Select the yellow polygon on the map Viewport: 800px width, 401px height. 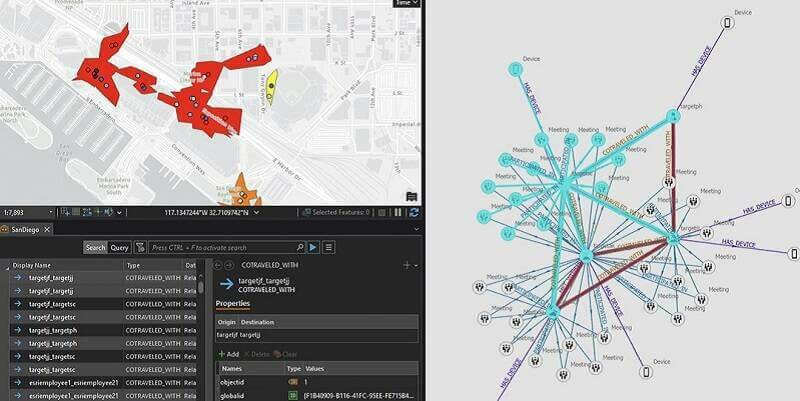coord(272,87)
